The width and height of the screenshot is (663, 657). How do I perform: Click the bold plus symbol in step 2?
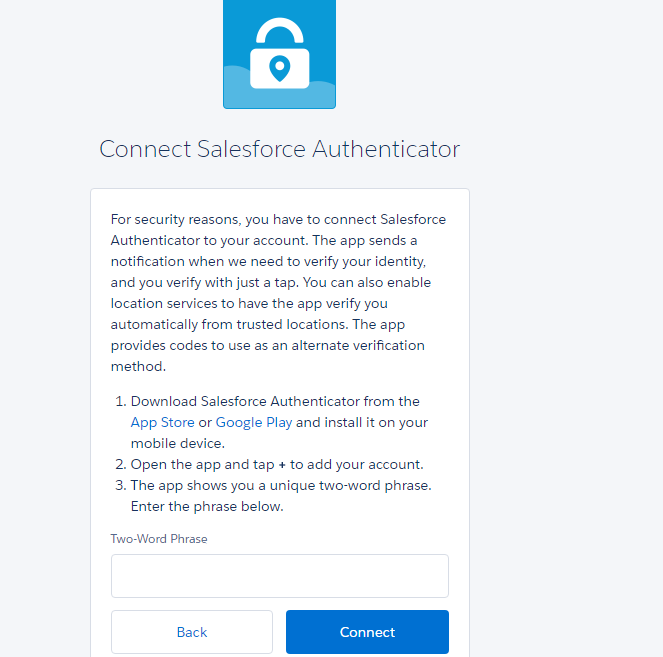coord(281,464)
